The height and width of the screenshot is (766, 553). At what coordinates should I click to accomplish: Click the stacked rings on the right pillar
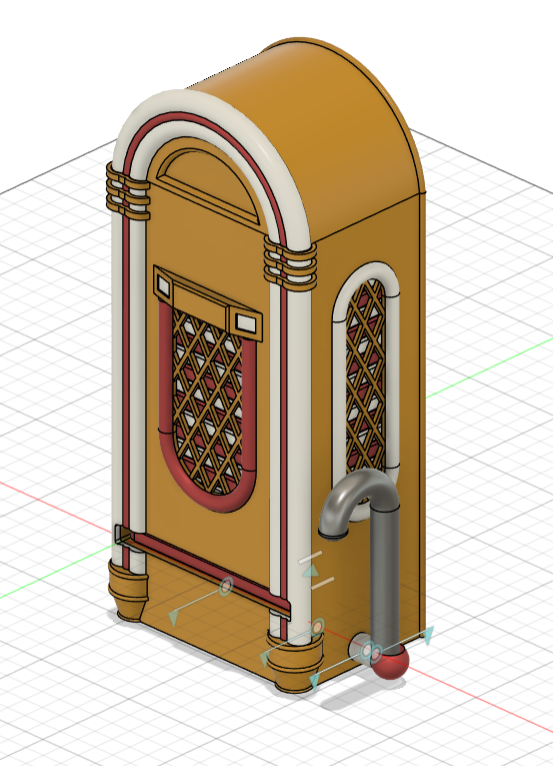(x=290, y=264)
